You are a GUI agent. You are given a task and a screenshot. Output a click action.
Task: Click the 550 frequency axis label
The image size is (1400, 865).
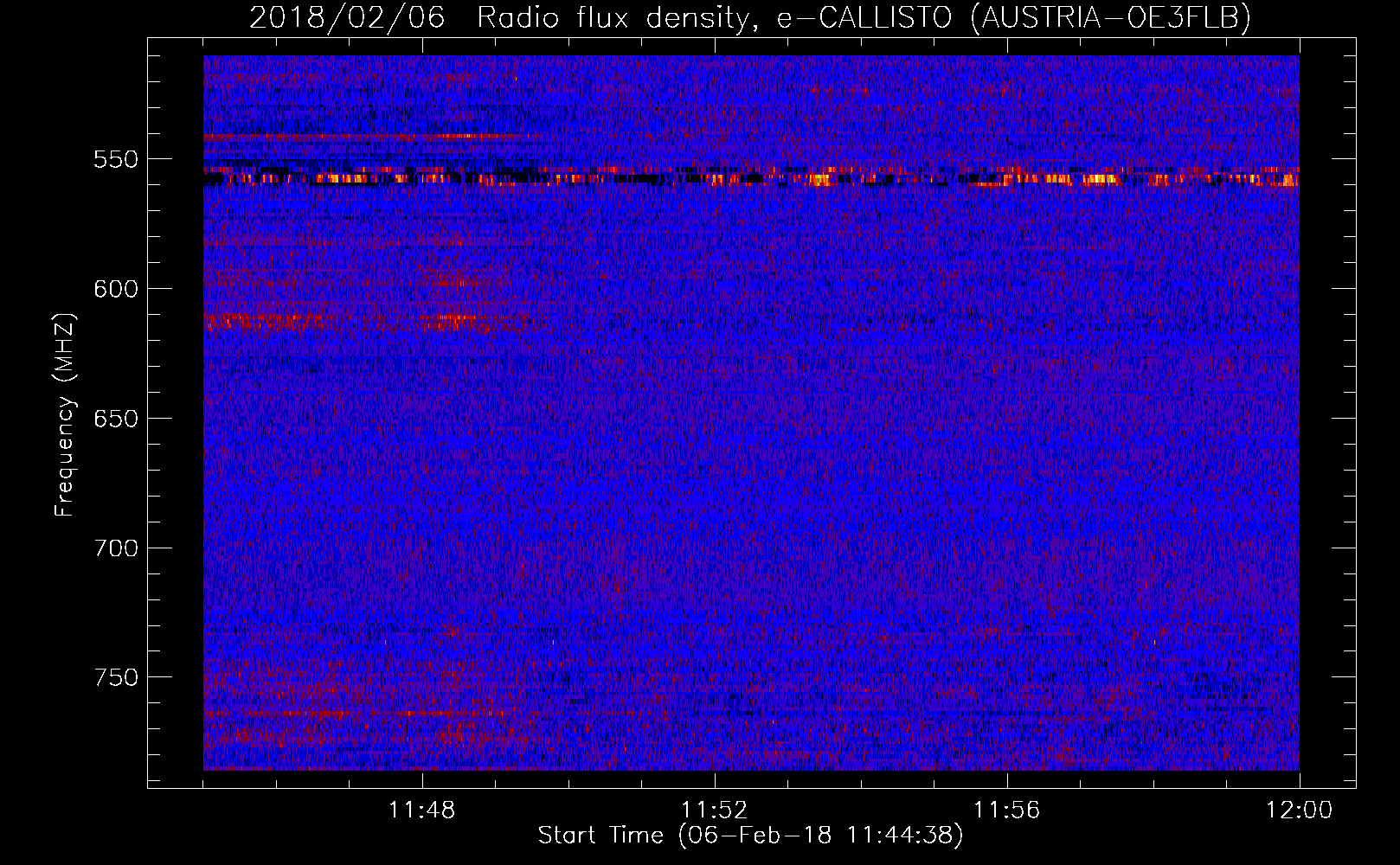coord(116,159)
